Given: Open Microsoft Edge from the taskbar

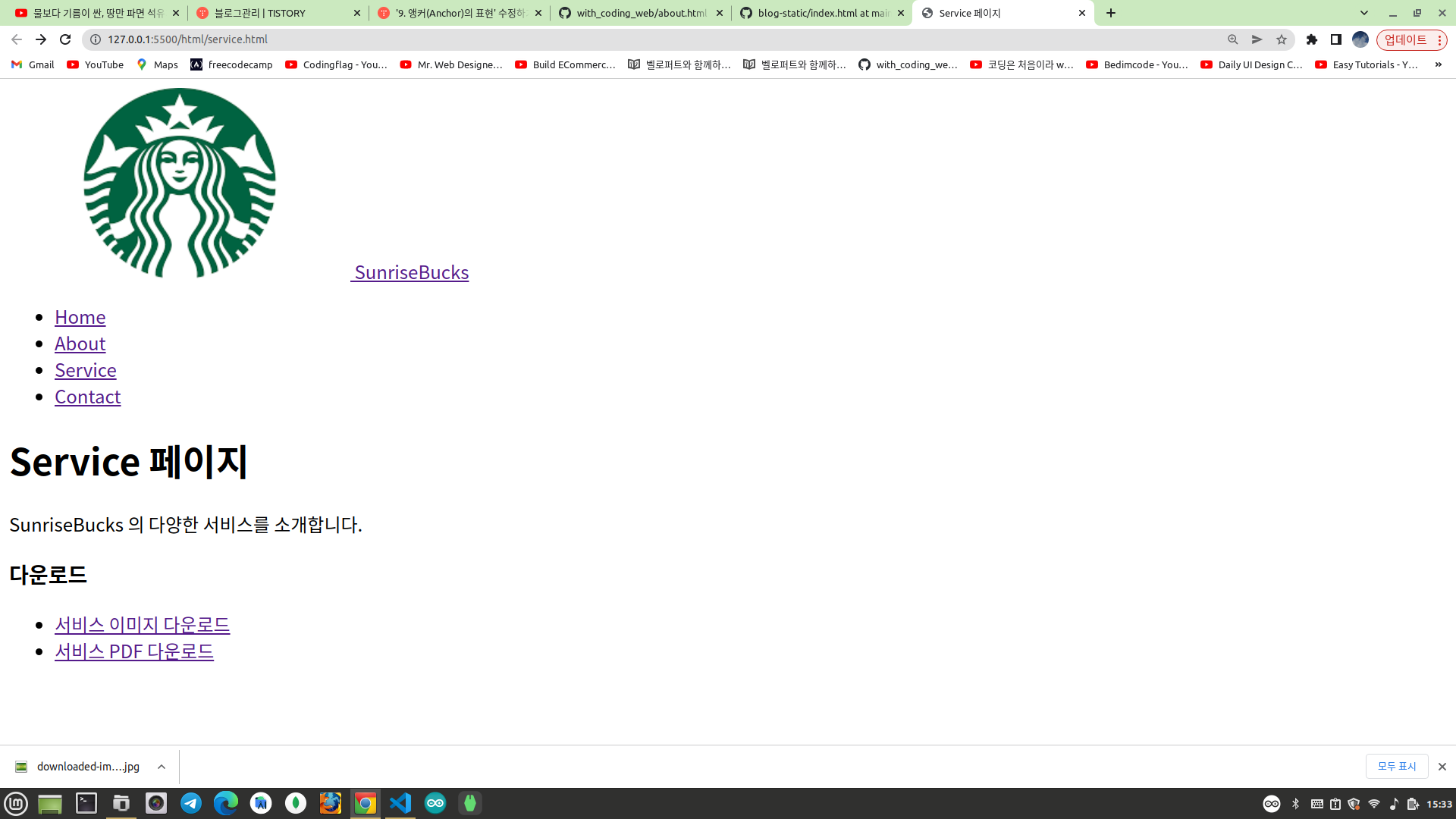Looking at the screenshot, I should [226, 803].
